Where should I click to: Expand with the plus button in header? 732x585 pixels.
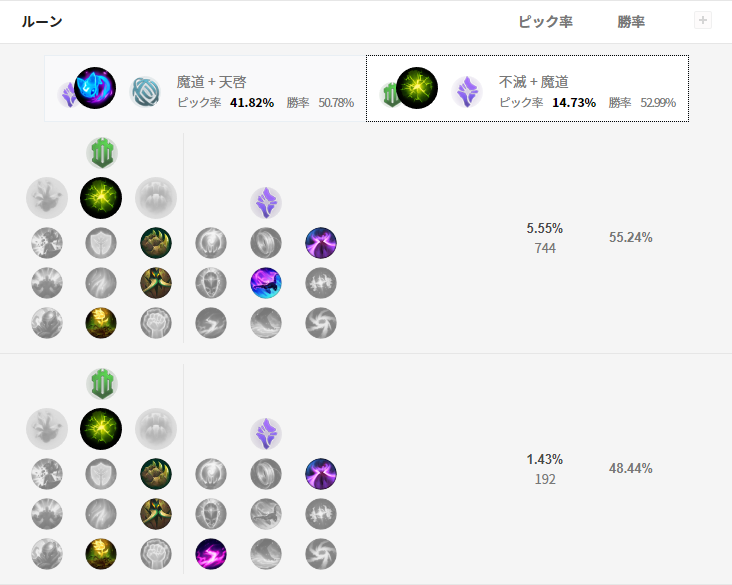pos(703,21)
